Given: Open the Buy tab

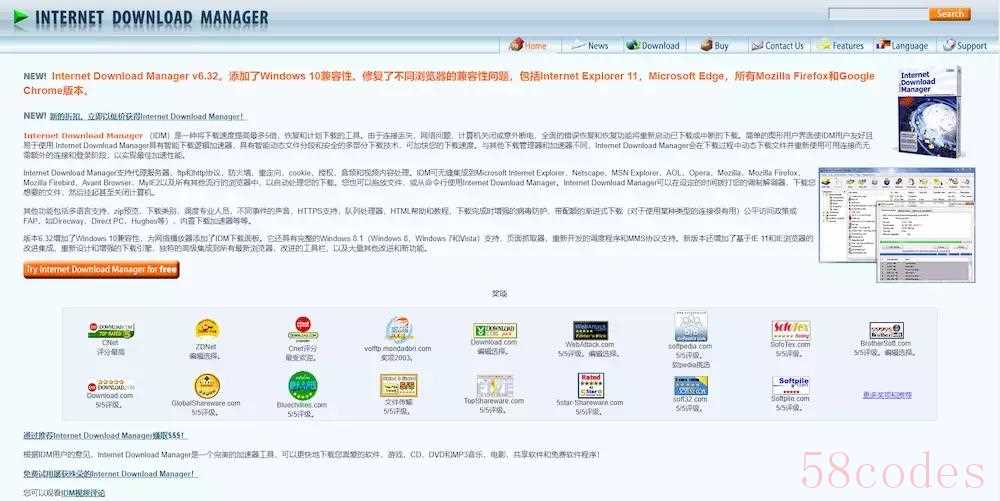Looking at the screenshot, I should (714, 45).
